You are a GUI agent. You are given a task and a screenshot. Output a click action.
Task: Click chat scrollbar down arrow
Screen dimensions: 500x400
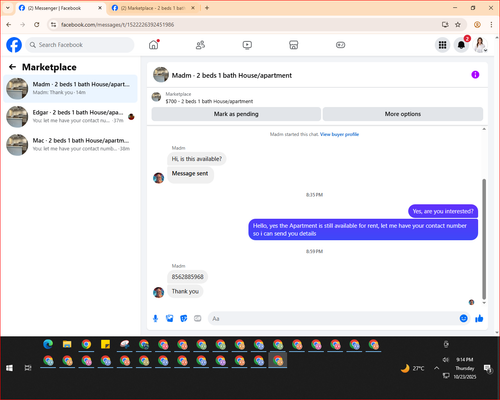coord(484,303)
